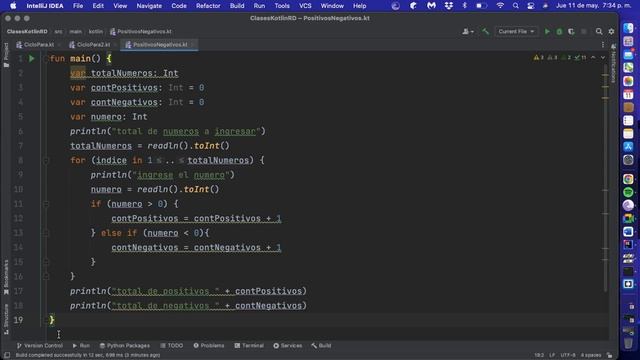Viewport: 640px width, 360px height.
Task: Run with Coverage shield icon
Action: coord(571,31)
